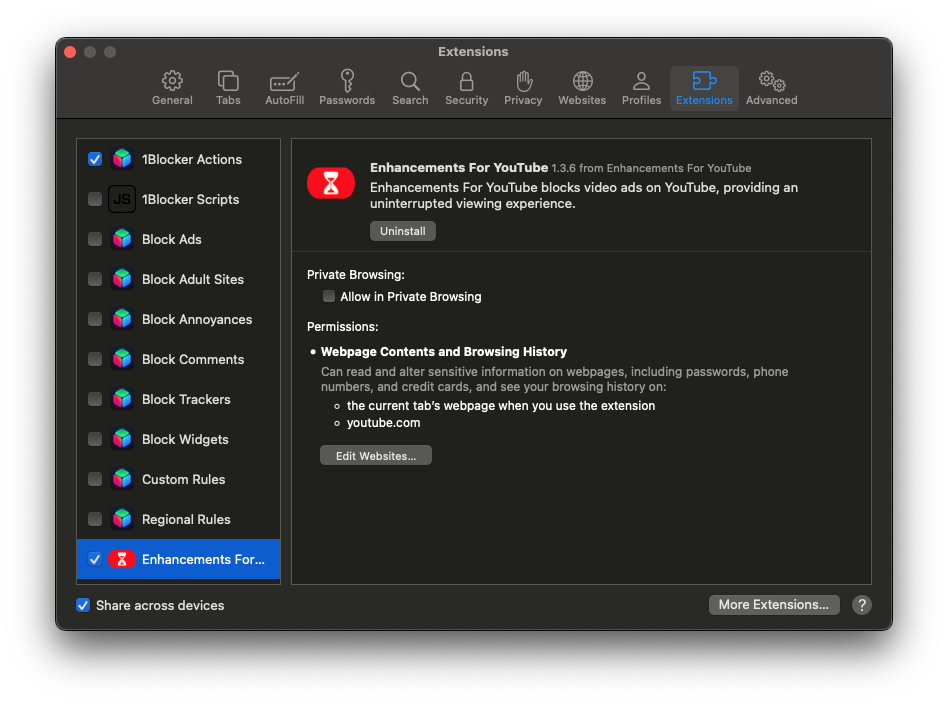Enable the Regional Rules checkbox
The width and height of the screenshot is (948, 704).
point(95,519)
